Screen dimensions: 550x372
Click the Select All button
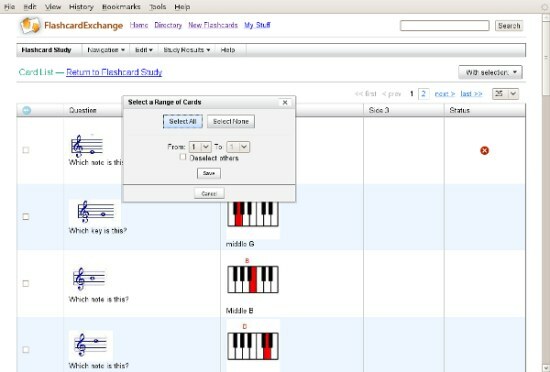click(183, 121)
